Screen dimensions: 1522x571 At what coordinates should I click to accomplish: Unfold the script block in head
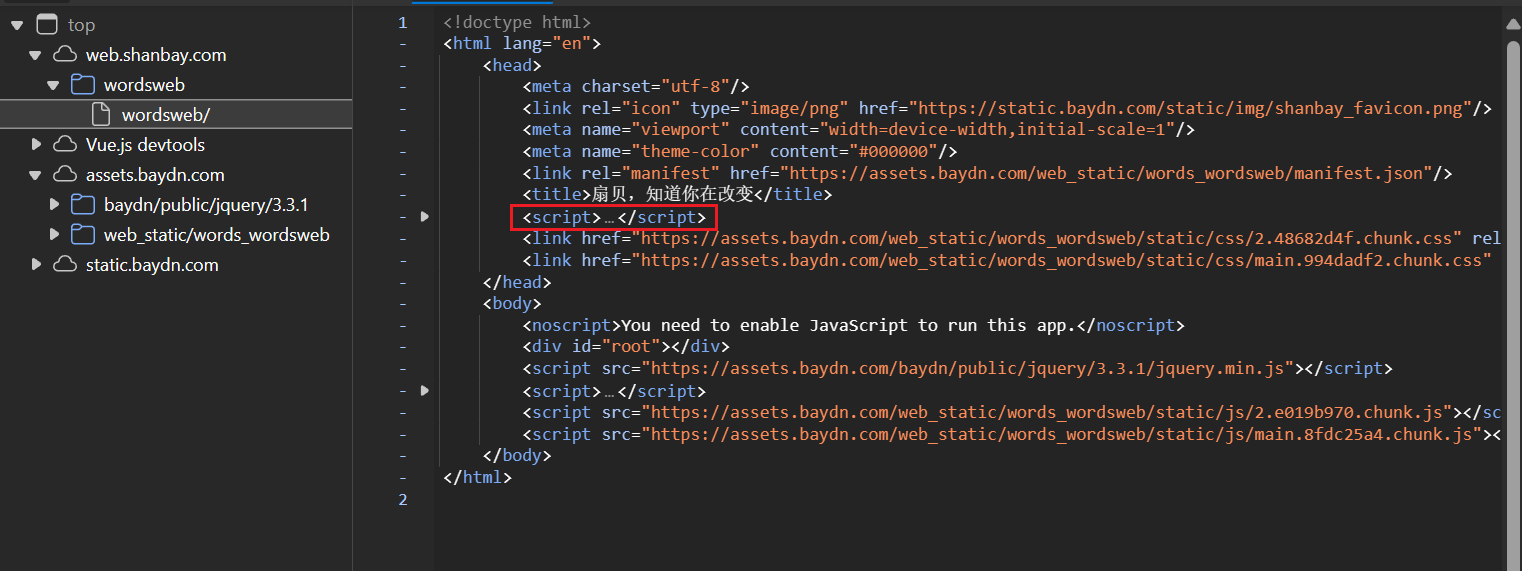425,217
